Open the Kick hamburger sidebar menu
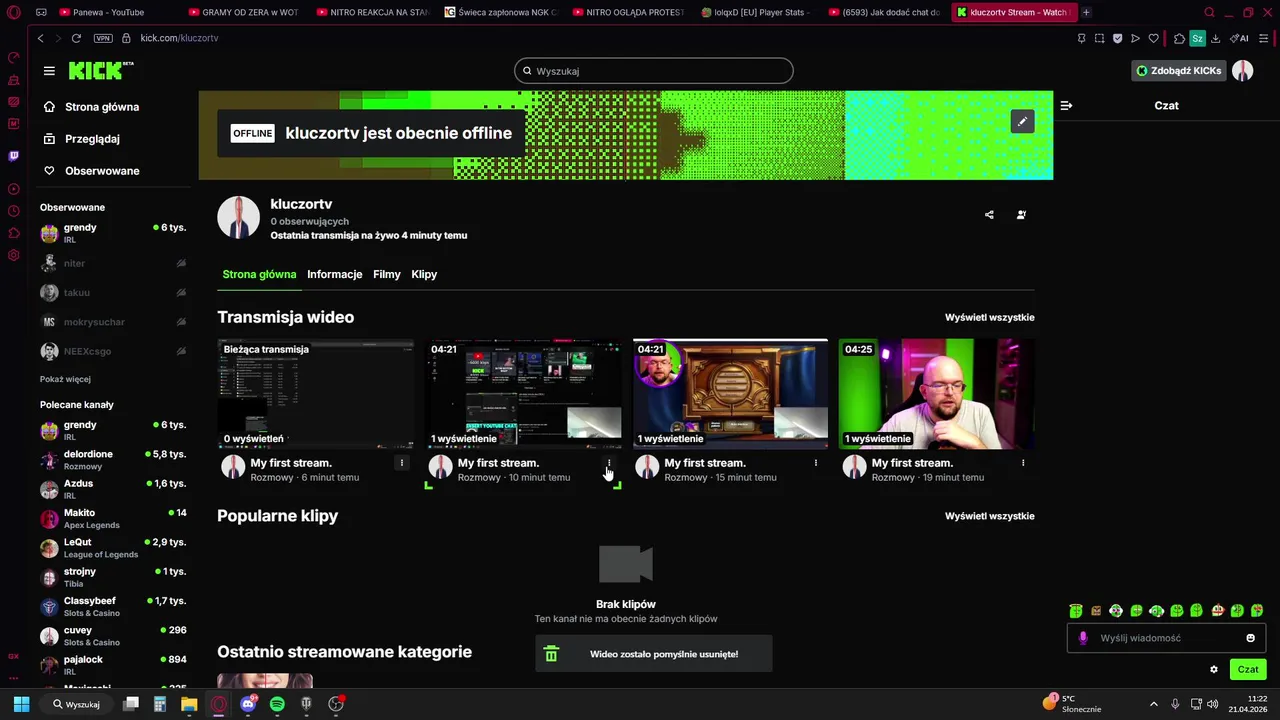 click(49, 71)
